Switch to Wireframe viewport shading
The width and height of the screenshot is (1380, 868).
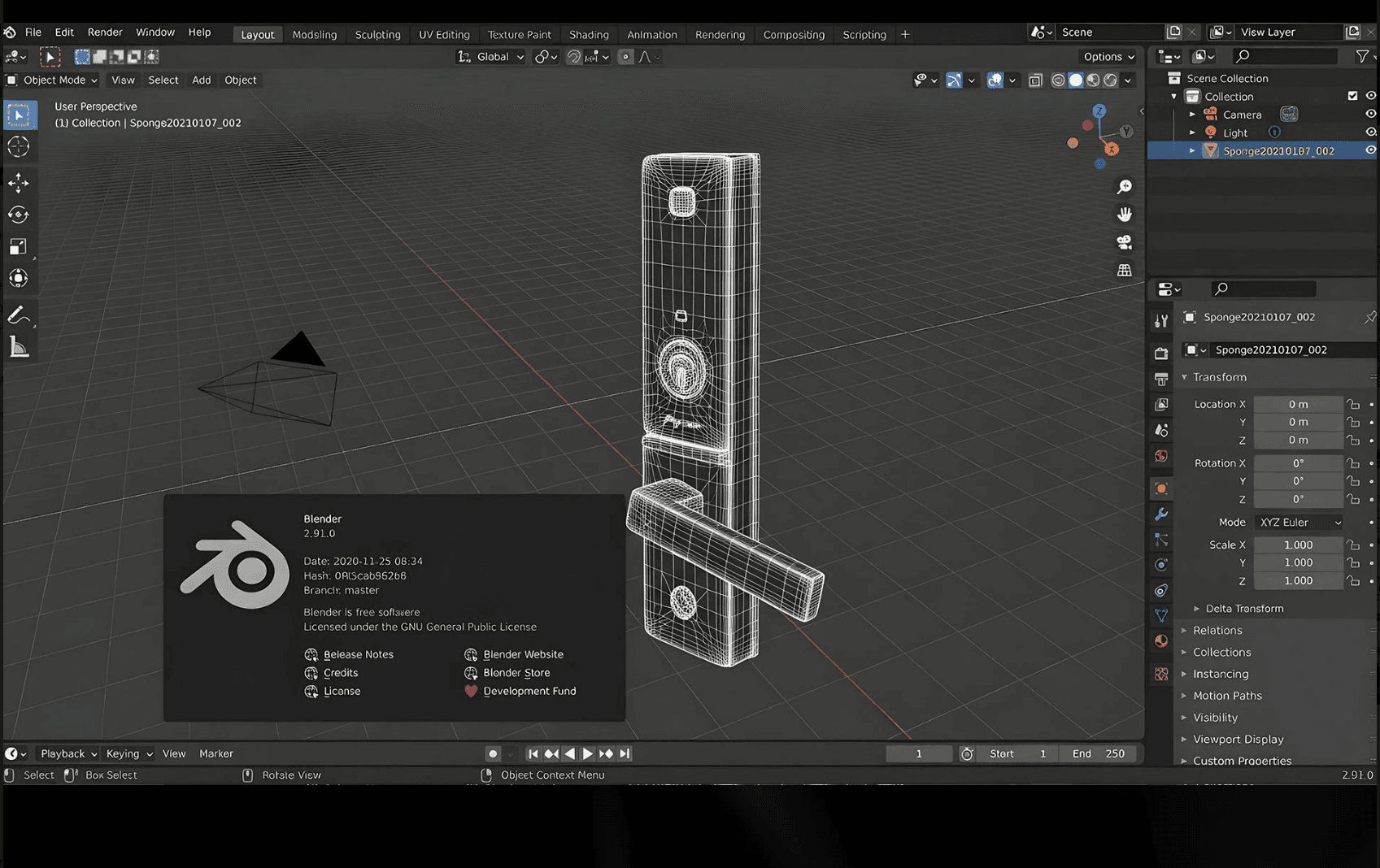(x=1058, y=80)
